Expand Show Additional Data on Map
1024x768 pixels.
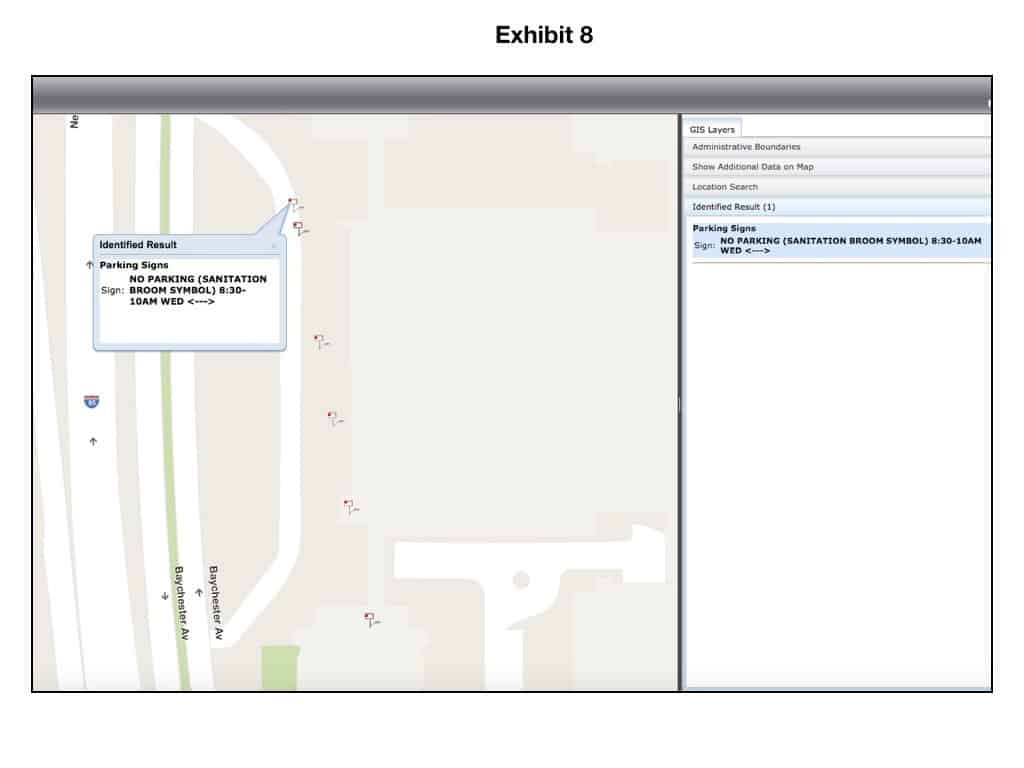838,167
